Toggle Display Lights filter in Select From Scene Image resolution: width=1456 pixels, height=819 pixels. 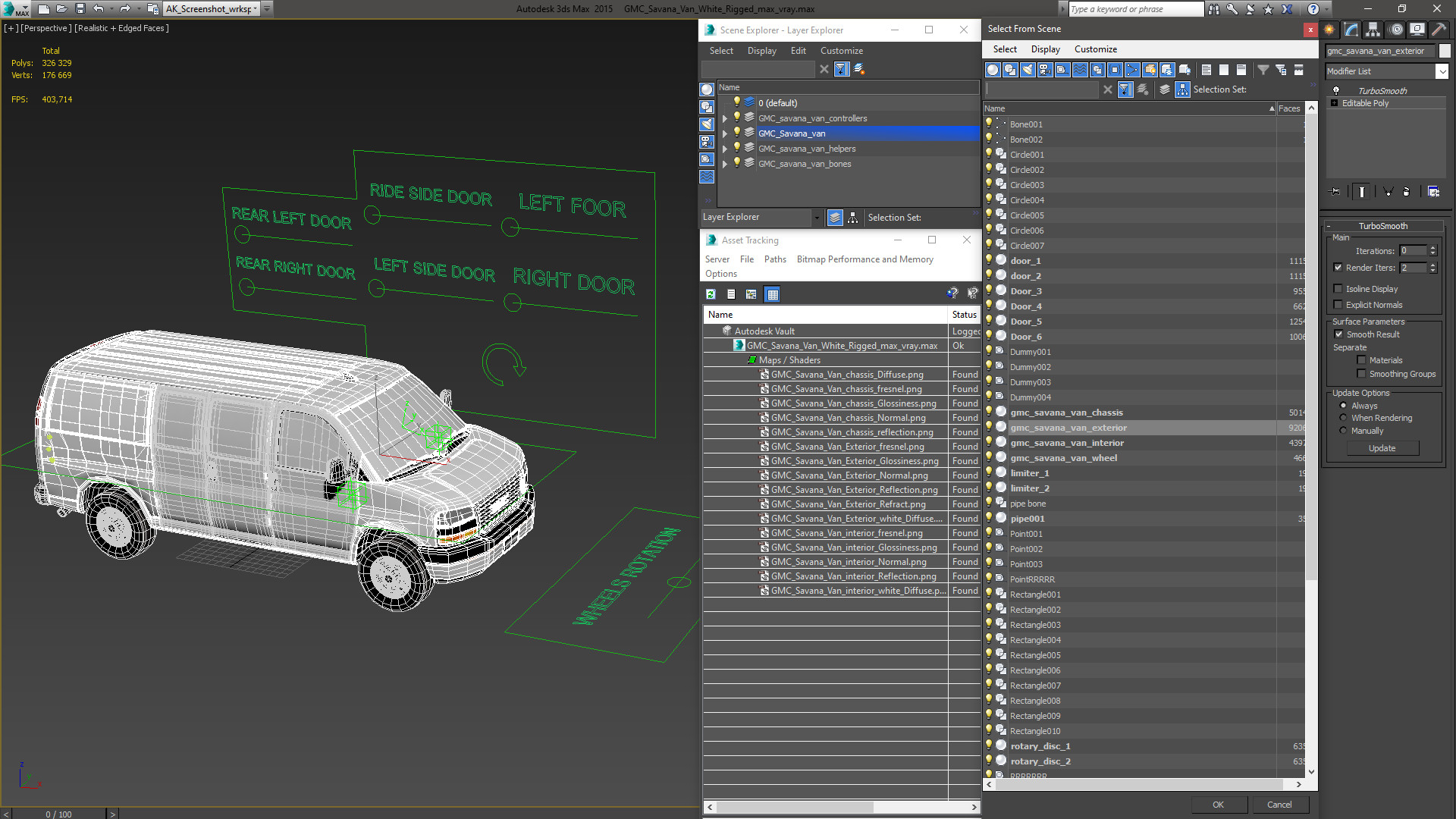1028,70
